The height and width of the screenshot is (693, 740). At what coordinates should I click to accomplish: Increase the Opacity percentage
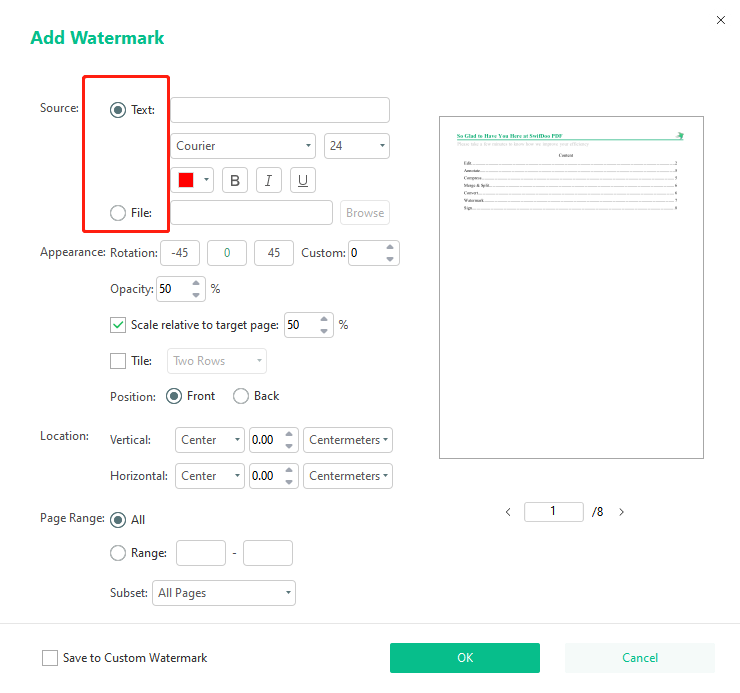[x=196, y=283]
